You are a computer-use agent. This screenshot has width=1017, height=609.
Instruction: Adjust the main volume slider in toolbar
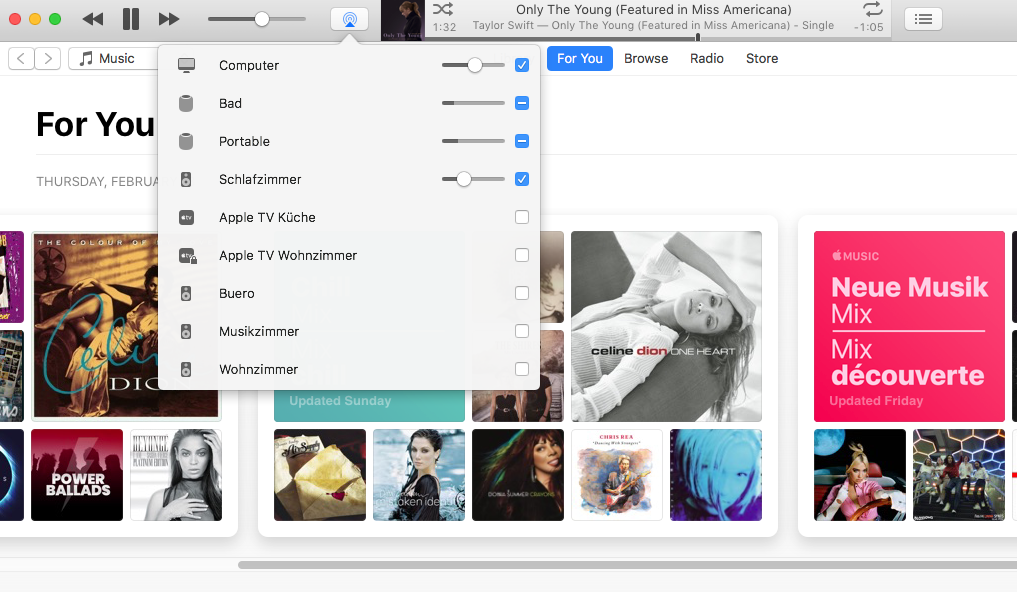click(x=257, y=19)
